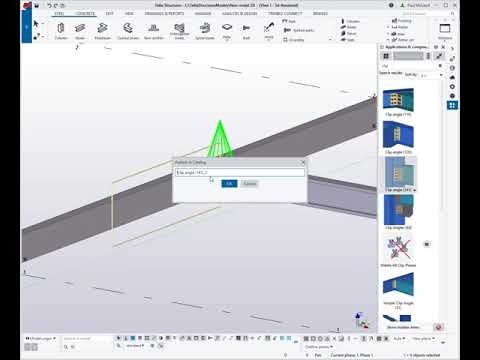Select the Spiral beam tool
This screenshot has width=480, height=360.
(x=205, y=31)
